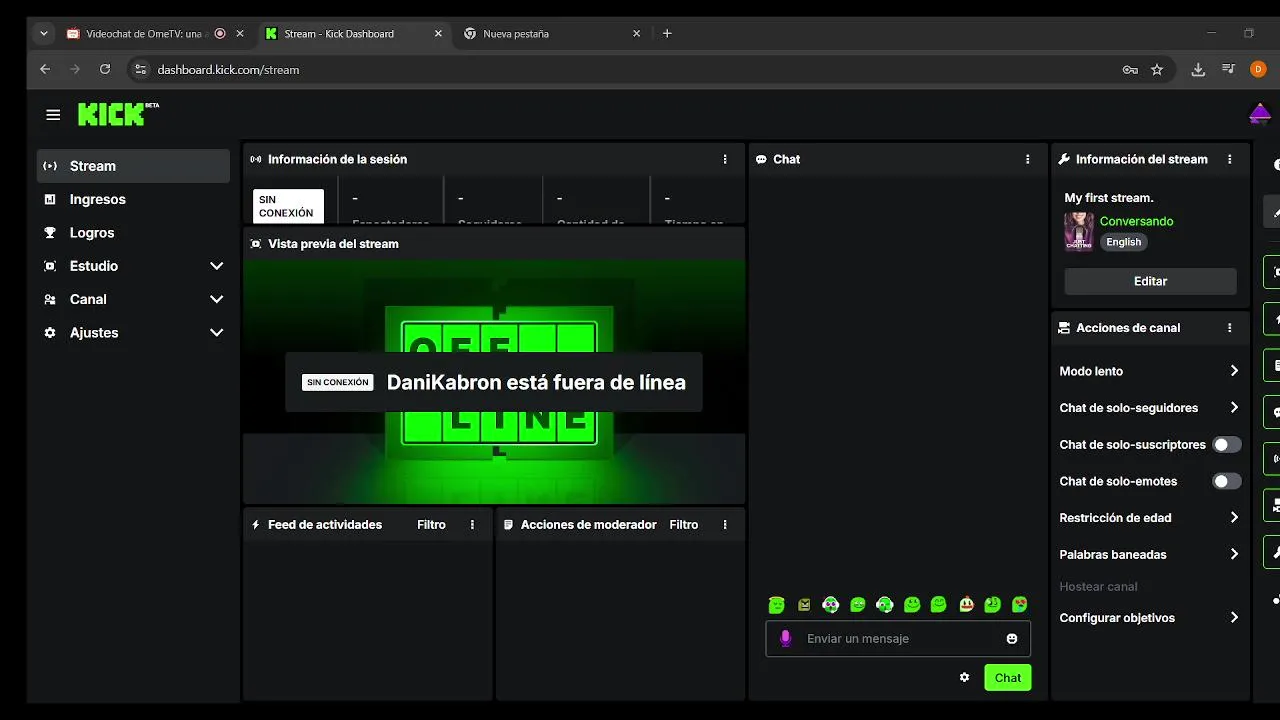
Task: Open Información del stream three-dot menu
Action: (x=1230, y=159)
